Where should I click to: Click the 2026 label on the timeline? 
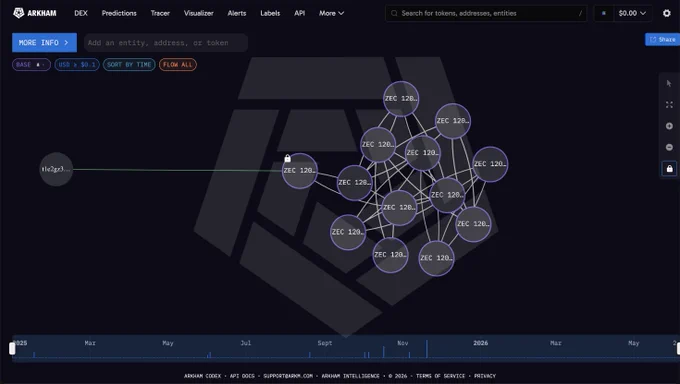tap(481, 343)
